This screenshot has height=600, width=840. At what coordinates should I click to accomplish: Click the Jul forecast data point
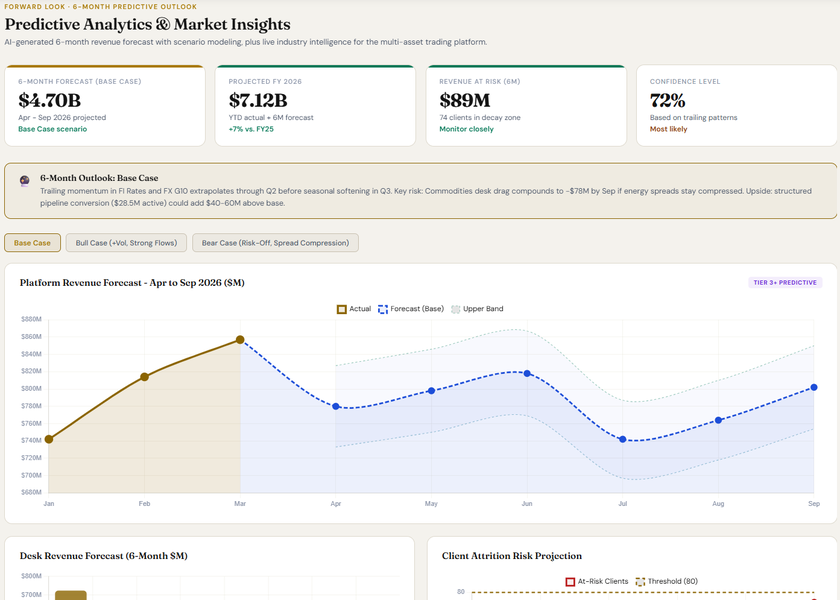pyautogui.click(x=622, y=439)
